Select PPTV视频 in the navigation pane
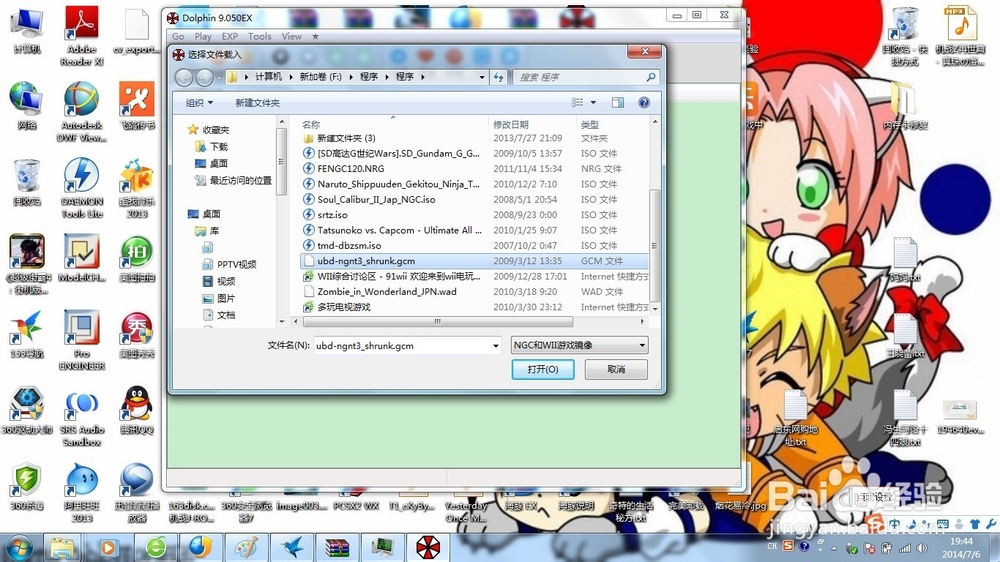Image resolution: width=1000 pixels, height=562 pixels. 230,264
